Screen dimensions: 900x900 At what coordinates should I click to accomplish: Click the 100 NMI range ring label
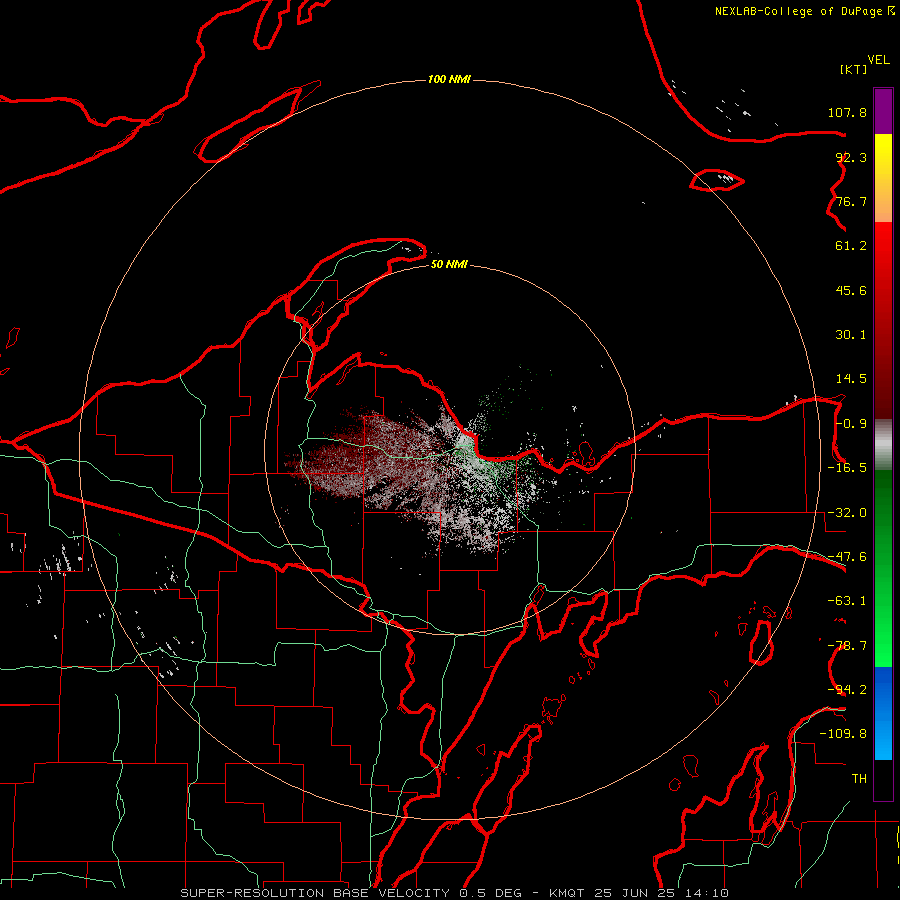pyautogui.click(x=449, y=79)
